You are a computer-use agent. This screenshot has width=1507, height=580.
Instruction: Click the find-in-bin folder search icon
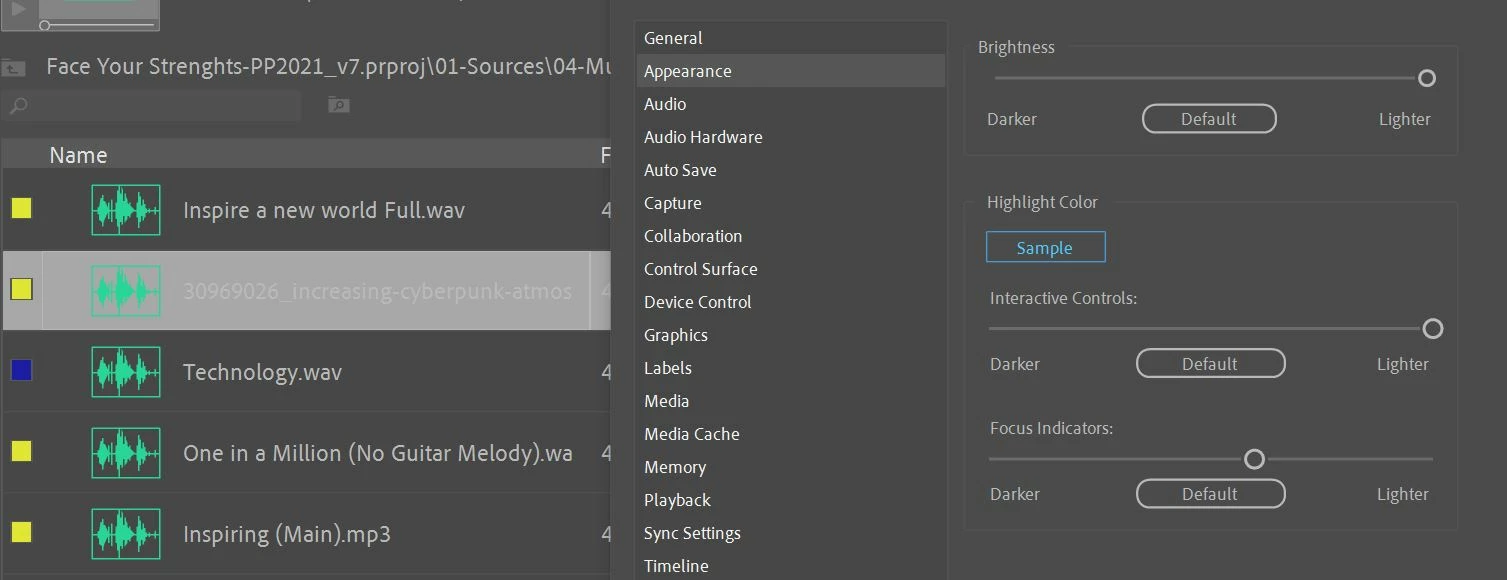[339, 105]
